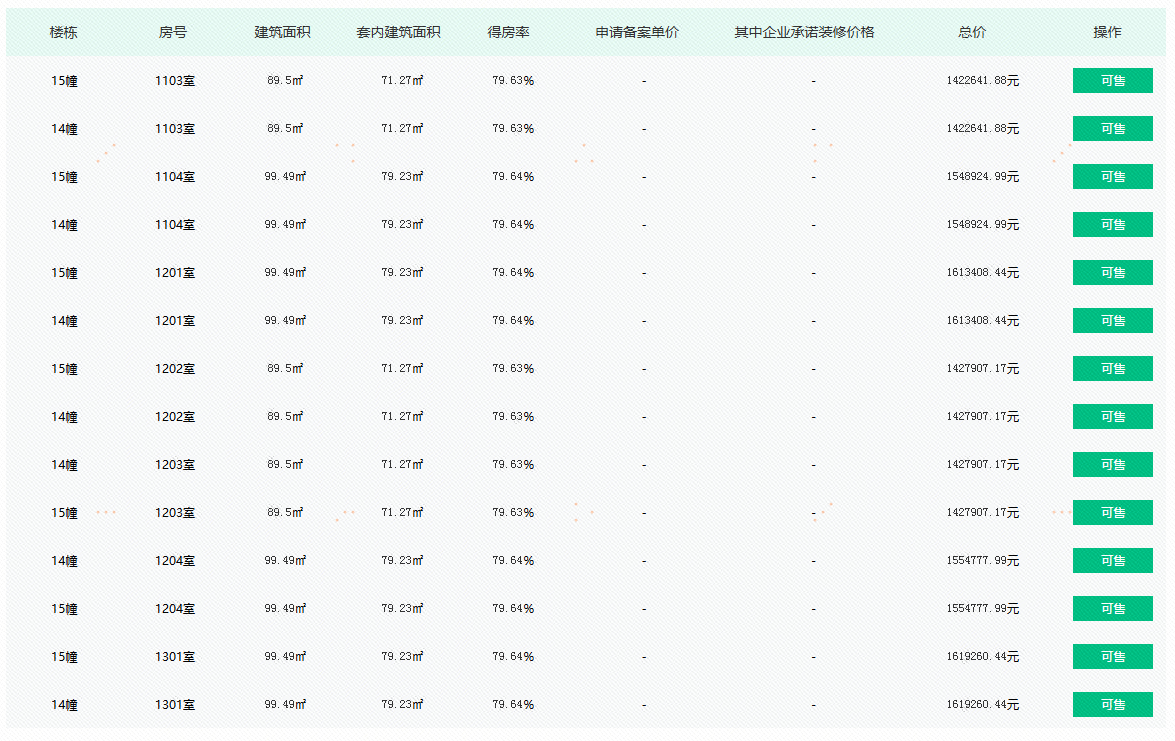This screenshot has height=741, width=1175.
Task: Click the 申请备案单价 column header
Action: tap(637, 32)
